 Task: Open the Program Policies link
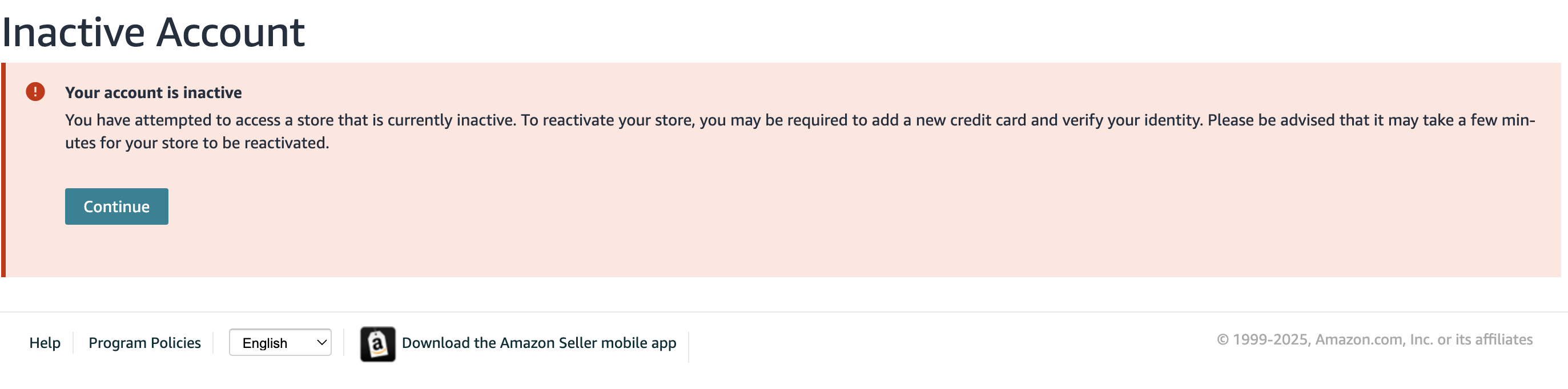click(x=144, y=343)
